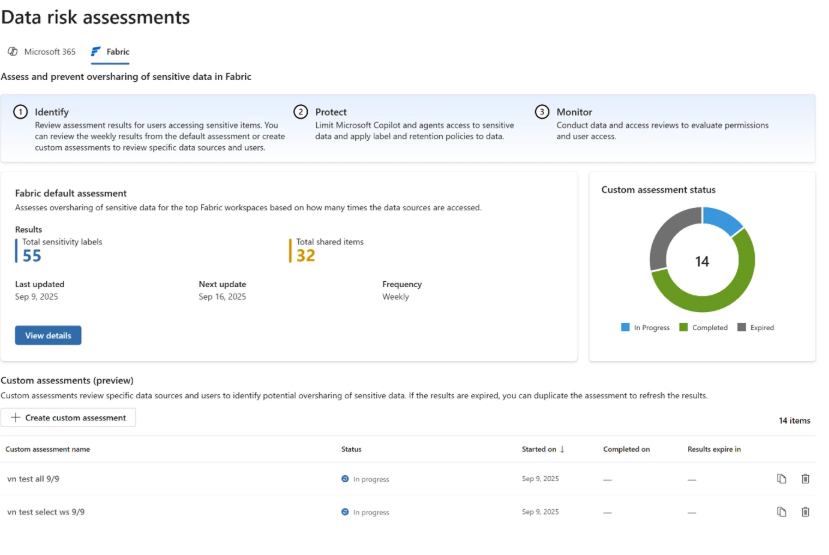Image resolution: width=829 pixels, height=555 pixels.
Task: Duplicate the 'vn test all 9/9' assessment
Action: point(782,479)
